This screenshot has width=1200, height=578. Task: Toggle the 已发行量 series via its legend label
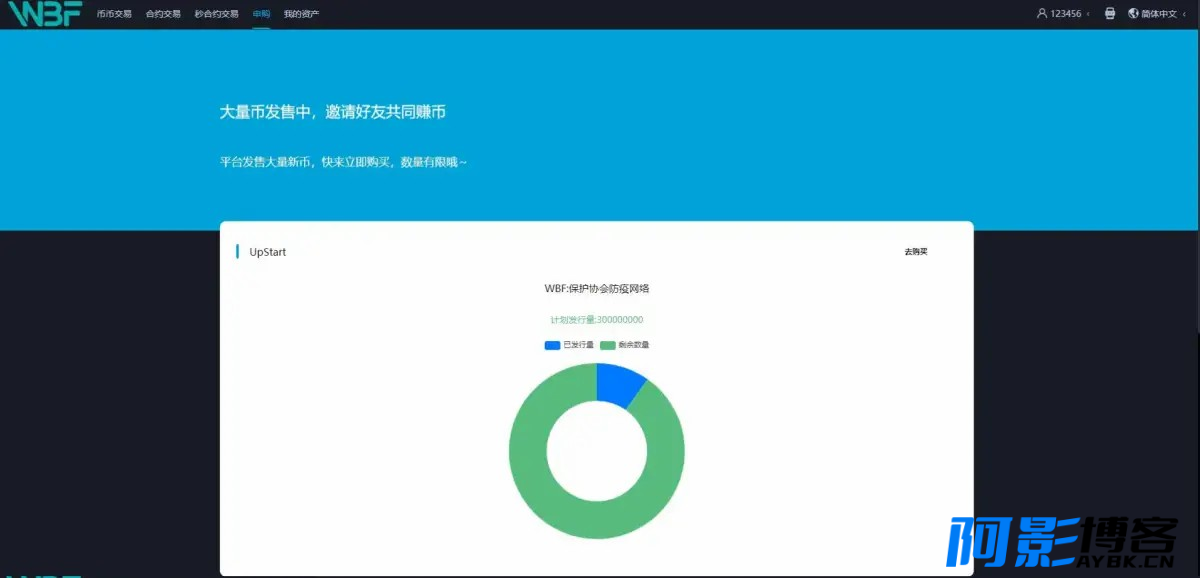[578, 345]
